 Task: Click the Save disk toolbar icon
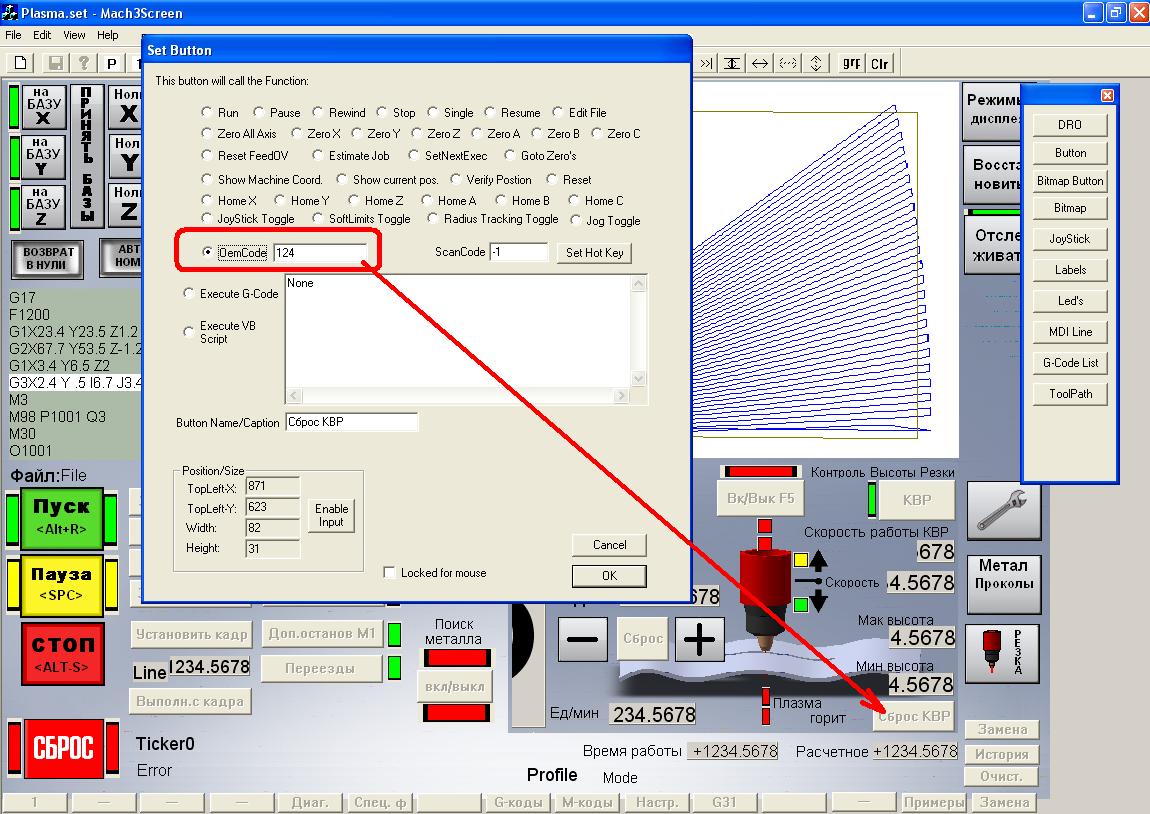point(55,63)
